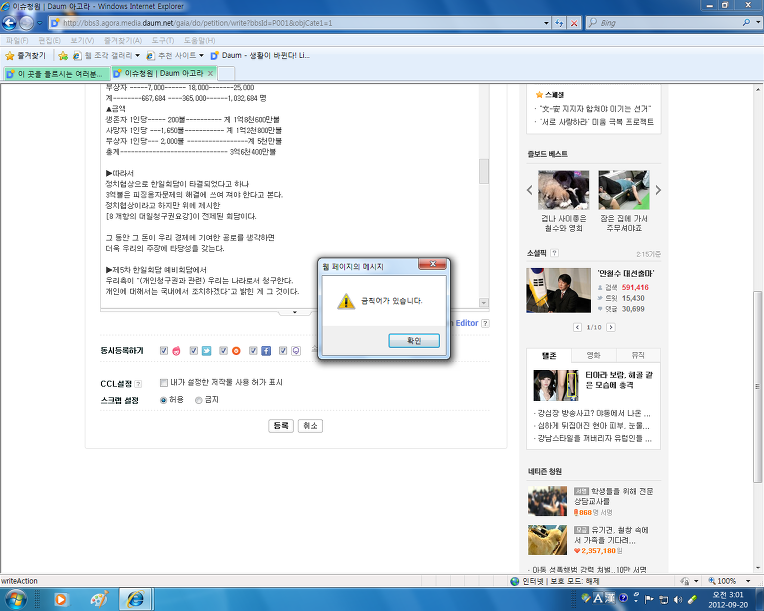Open the search provider dropdown arrow
764x611 pixels.
click(x=758, y=22)
